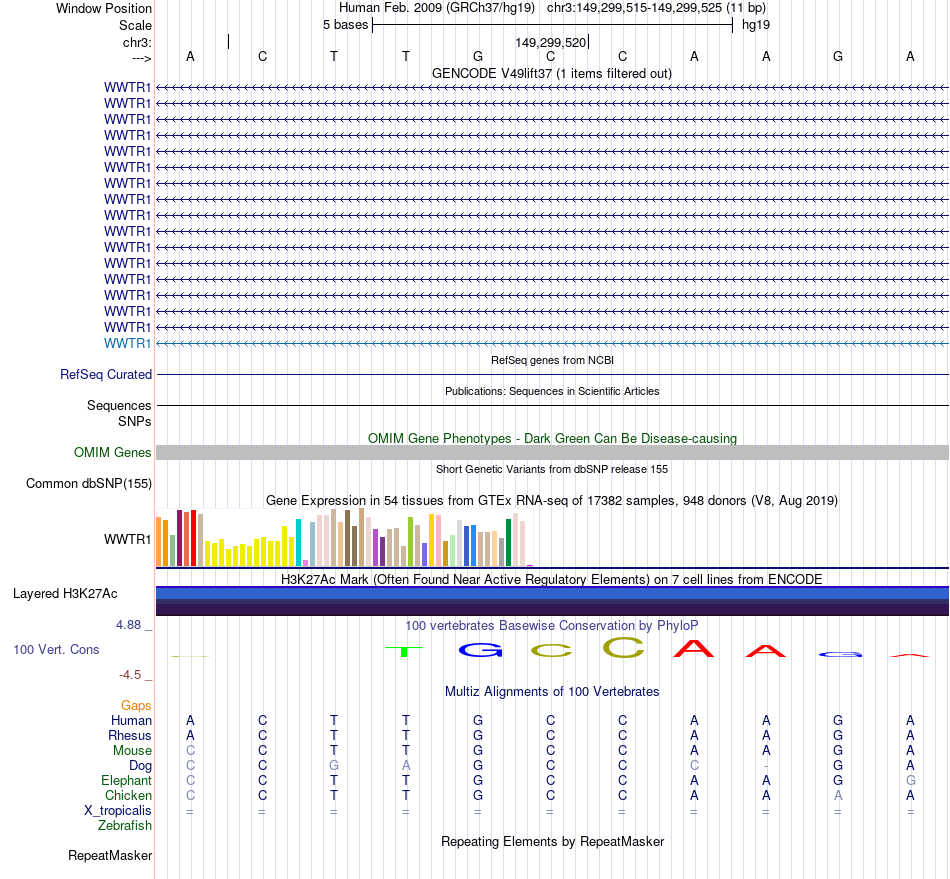Click the Dog species label
Image resolution: width=950 pixels, height=879 pixels.
(x=141, y=766)
